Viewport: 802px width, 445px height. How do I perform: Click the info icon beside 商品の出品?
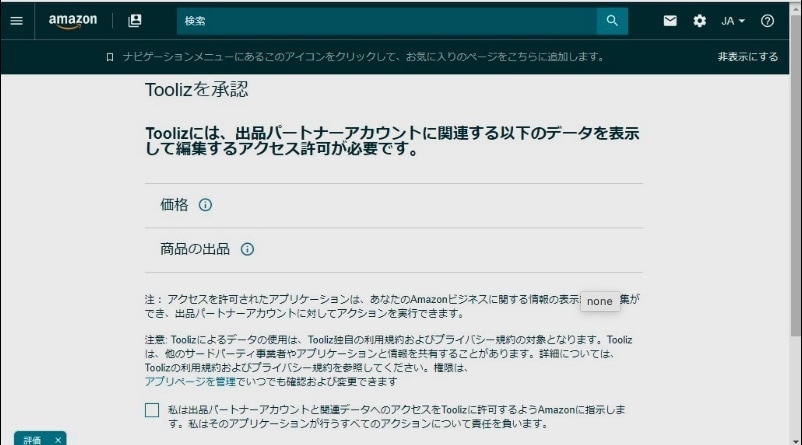247,249
